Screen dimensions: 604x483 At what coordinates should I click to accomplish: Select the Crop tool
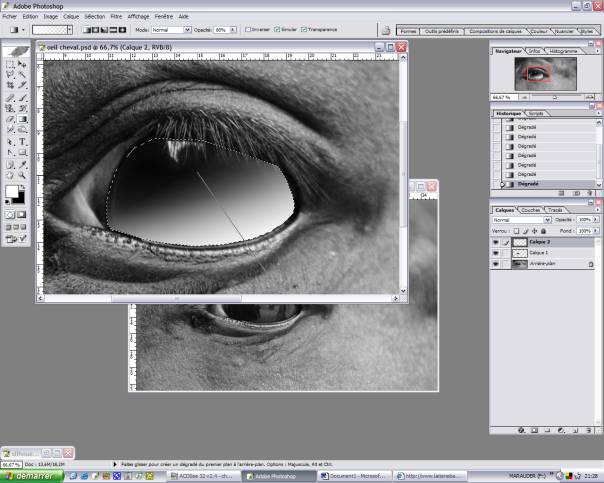(x=10, y=85)
